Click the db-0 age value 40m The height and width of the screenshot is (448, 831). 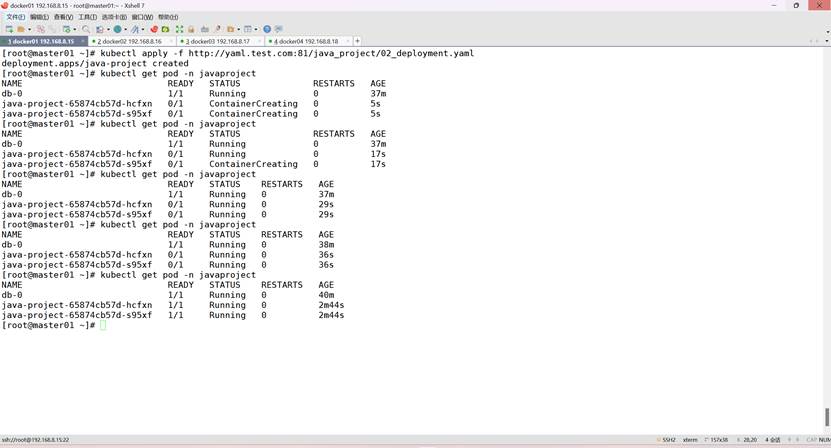tap(326, 295)
